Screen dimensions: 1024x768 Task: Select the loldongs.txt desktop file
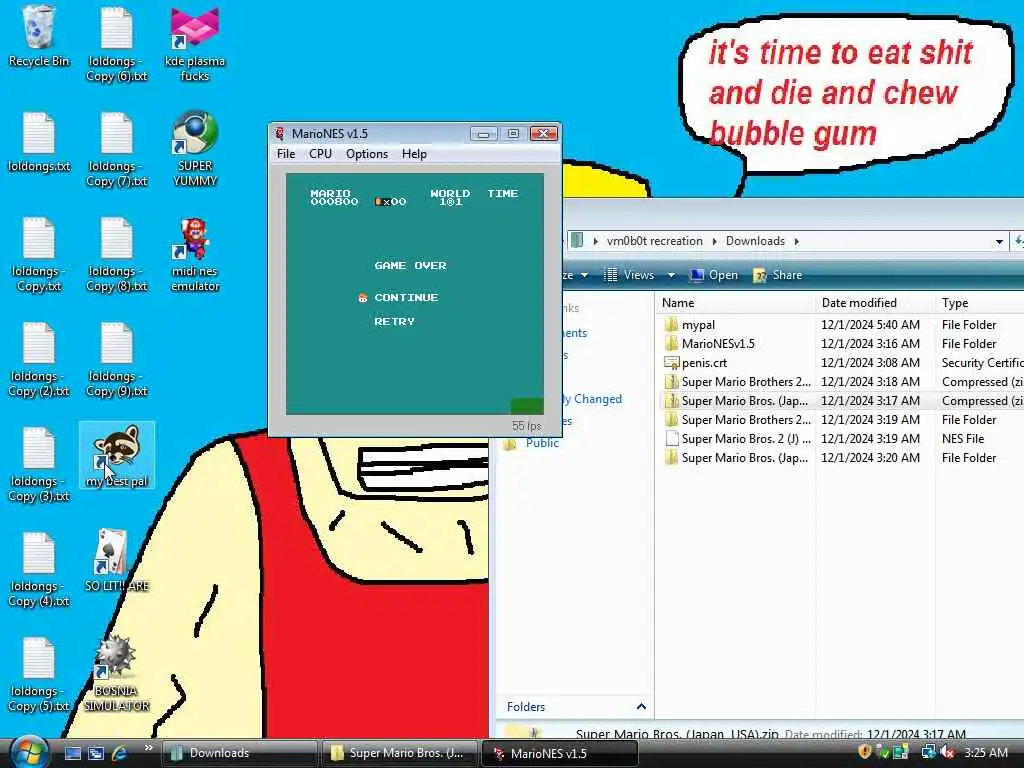(x=39, y=142)
